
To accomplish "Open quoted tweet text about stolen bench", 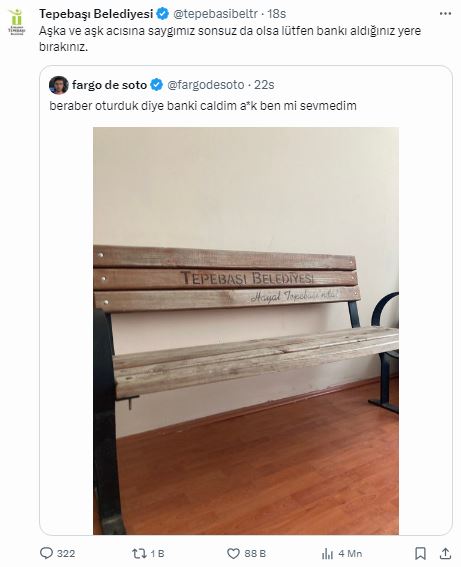I will click(x=203, y=106).
